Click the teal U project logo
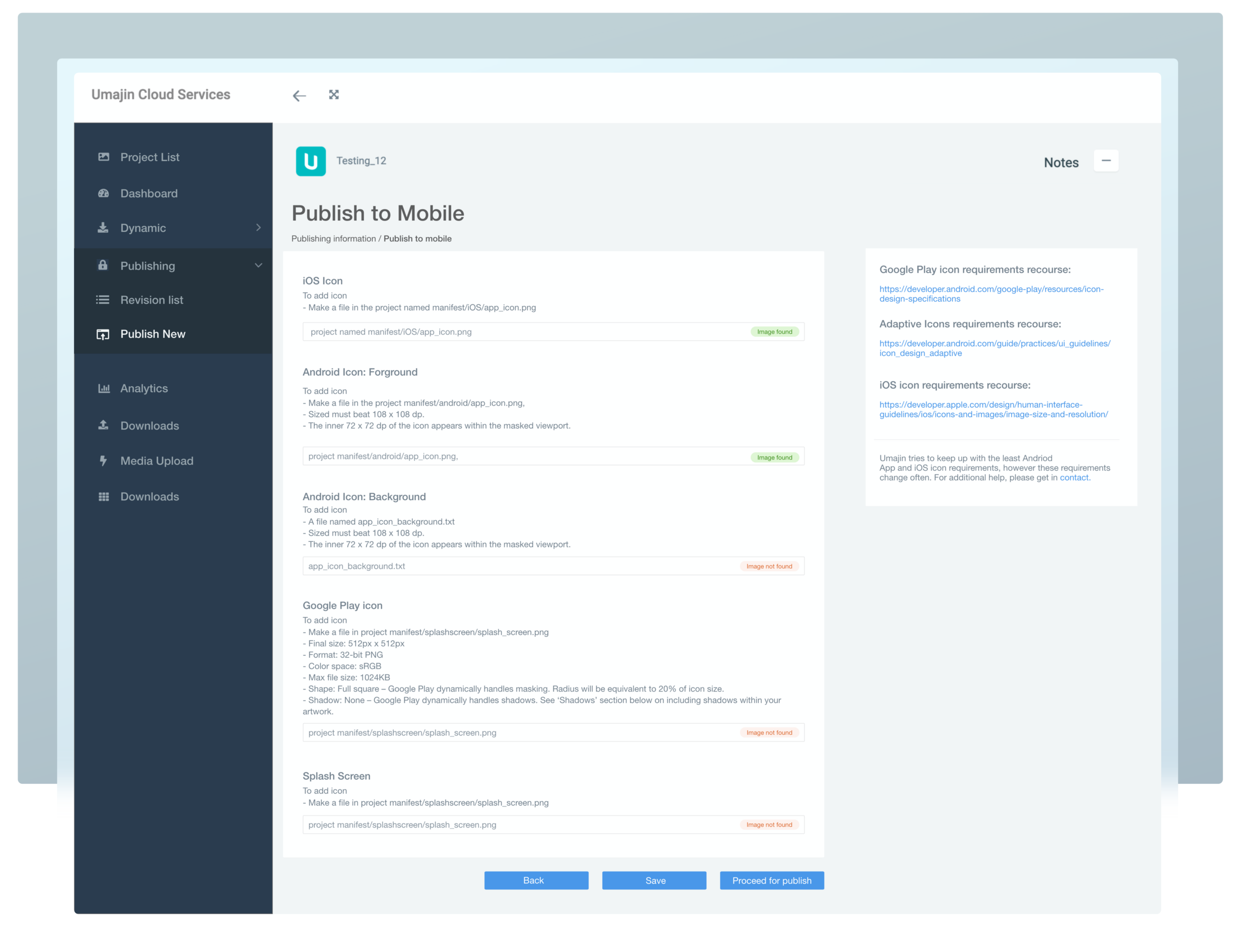1259x952 pixels. tap(311, 161)
